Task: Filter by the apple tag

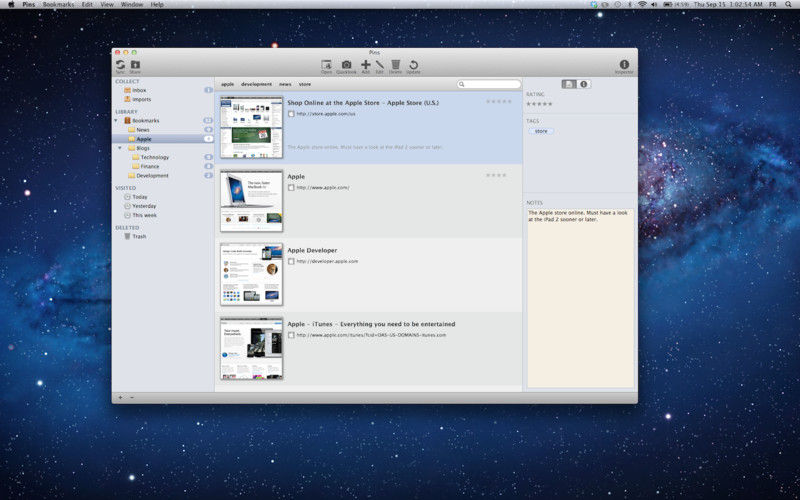Action: [228, 84]
